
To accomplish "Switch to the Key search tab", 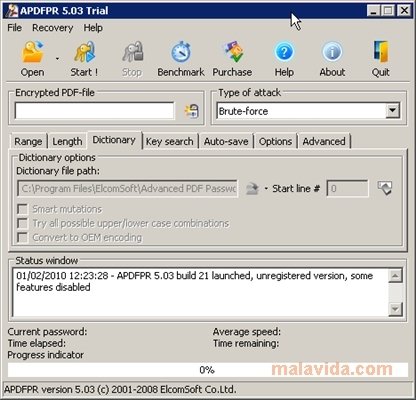I will (170, 141).
